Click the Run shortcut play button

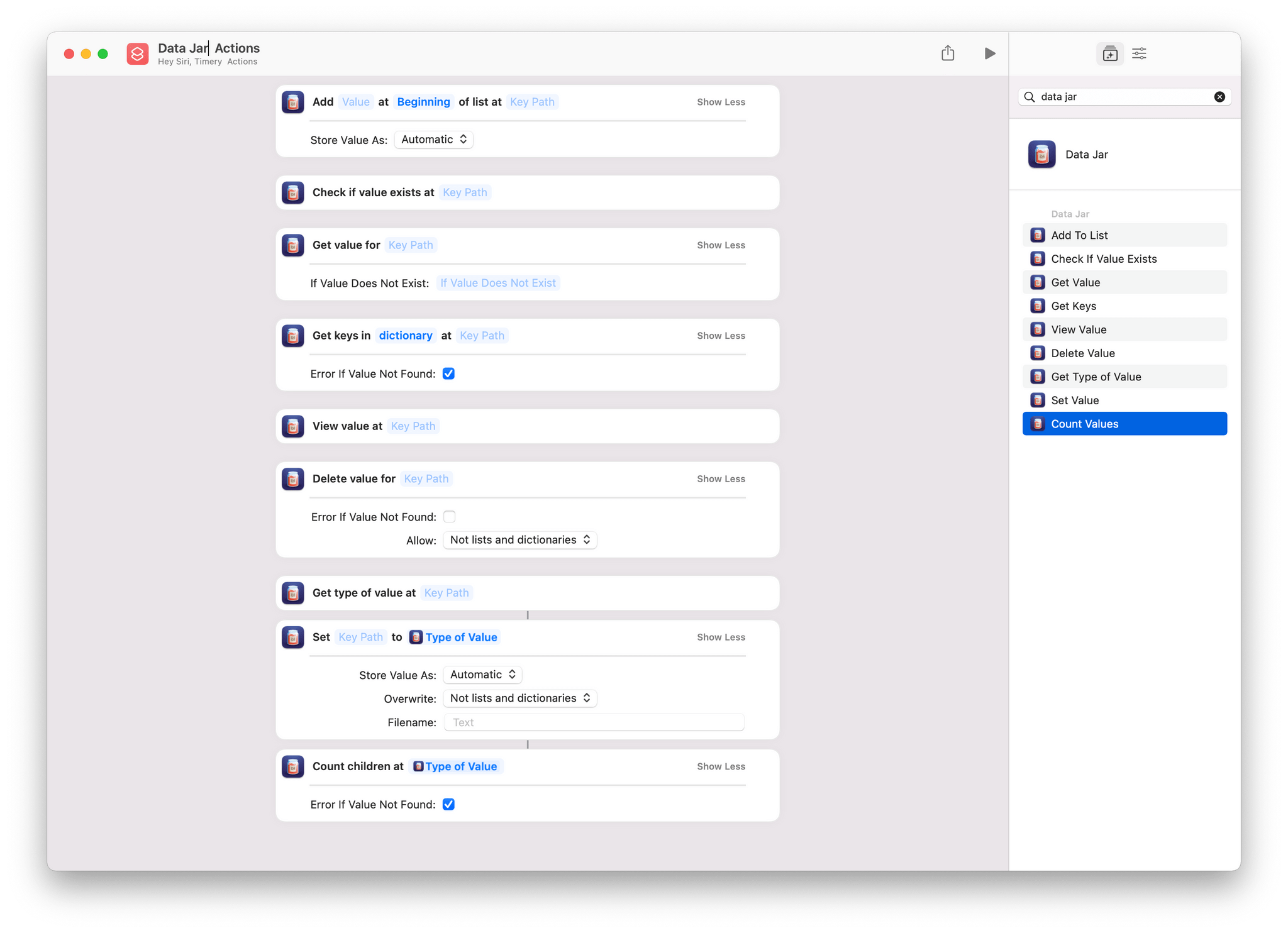990,53
